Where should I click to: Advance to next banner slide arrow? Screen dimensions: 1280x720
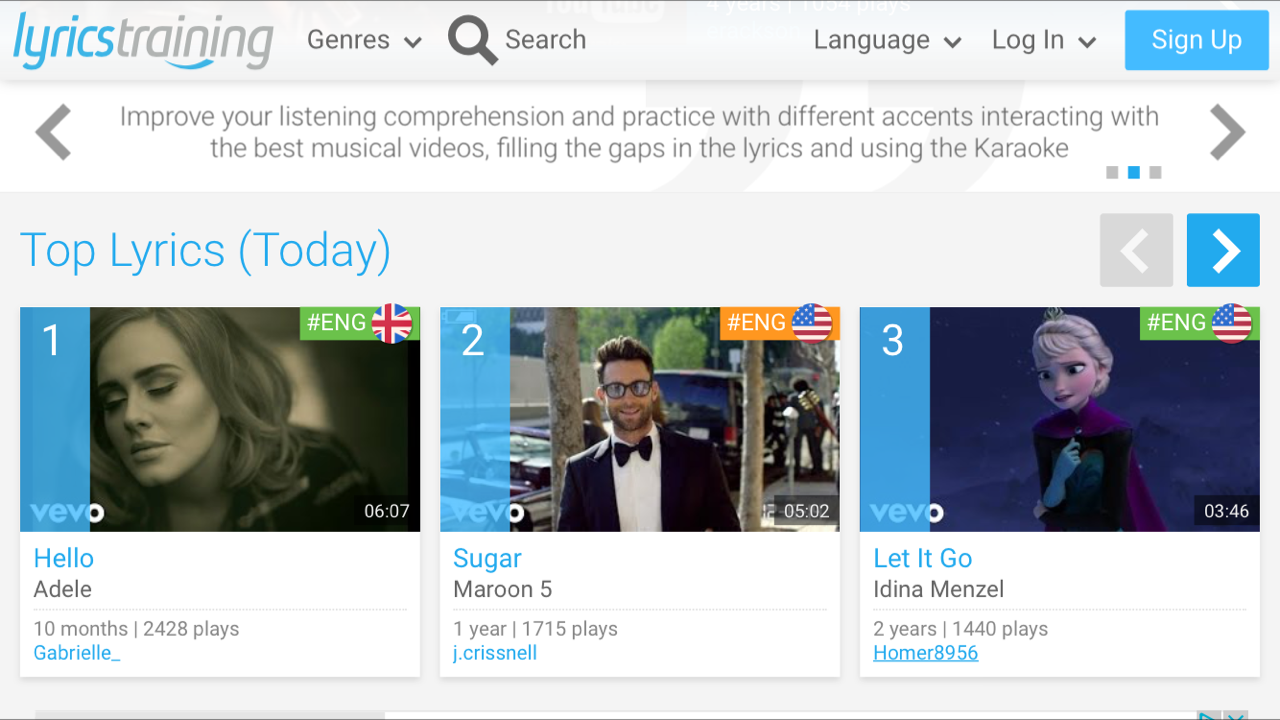1227,132
